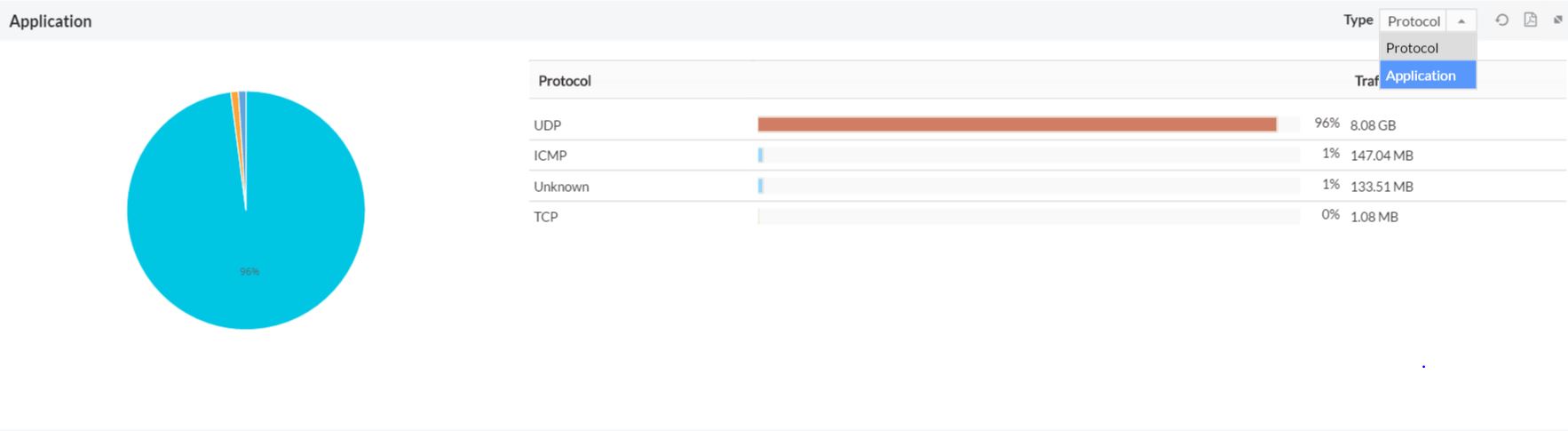The height and width of the screenshot is (431, 1568).
Task: Click the Application panel title
Action: click(x=51, y=21)
